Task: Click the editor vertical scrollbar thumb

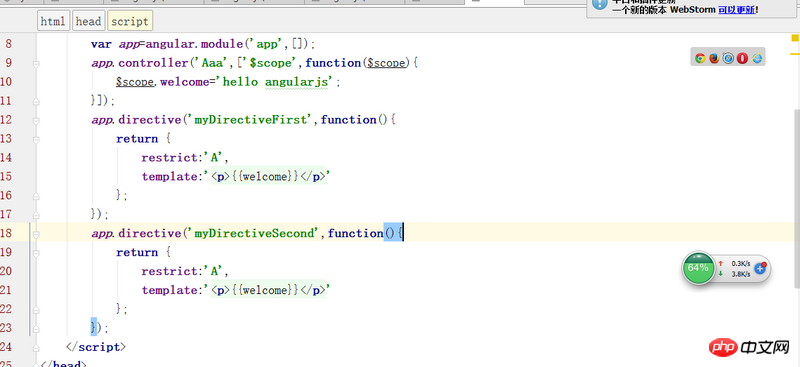Action: click(796, 199)
